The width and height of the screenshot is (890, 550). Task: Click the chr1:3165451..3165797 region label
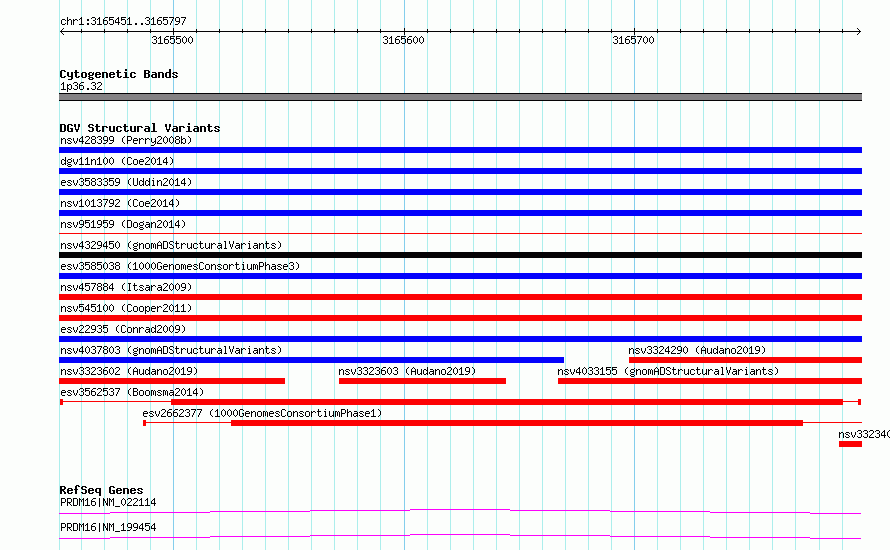pyautogui.click(x=123, y=22)
